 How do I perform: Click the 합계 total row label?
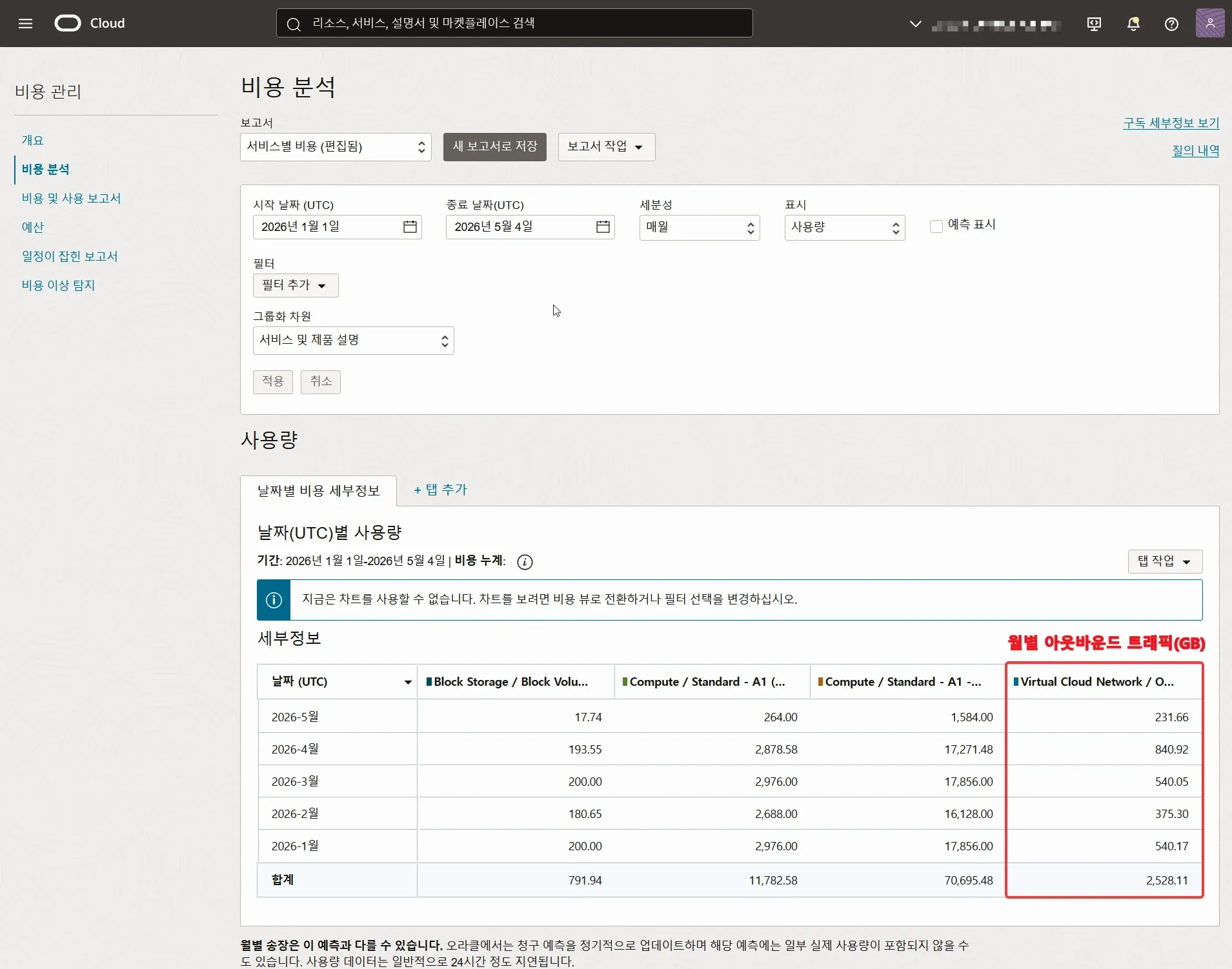click(x=283, y=881)
